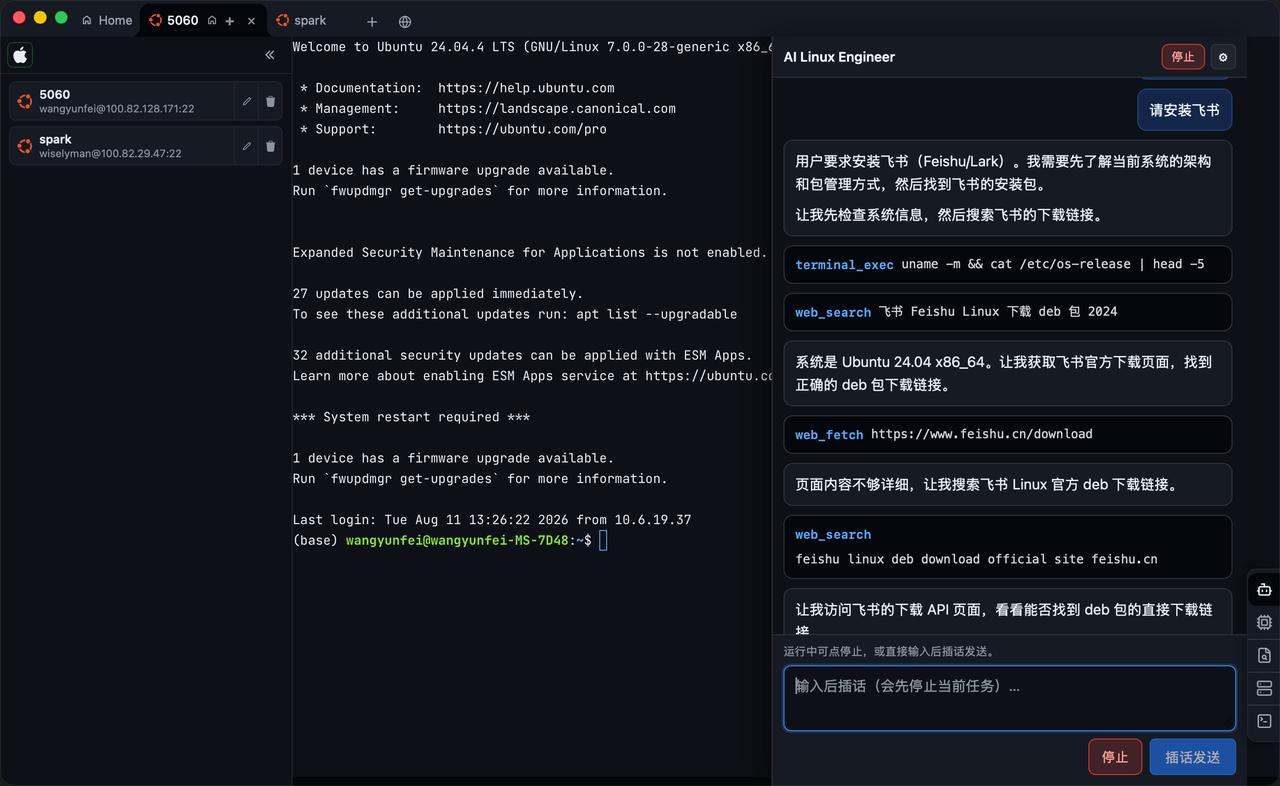Click the AI Linux Engineer panel title
The height and width of the screenshot is (786, 1280).
pos(839,57)
